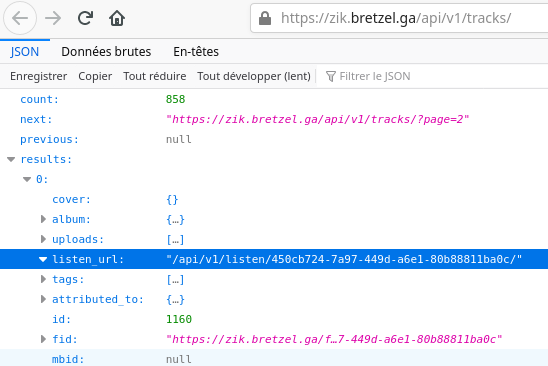Select the mbid key
This screenshot has width=548, height=366.
click(68, 359)
